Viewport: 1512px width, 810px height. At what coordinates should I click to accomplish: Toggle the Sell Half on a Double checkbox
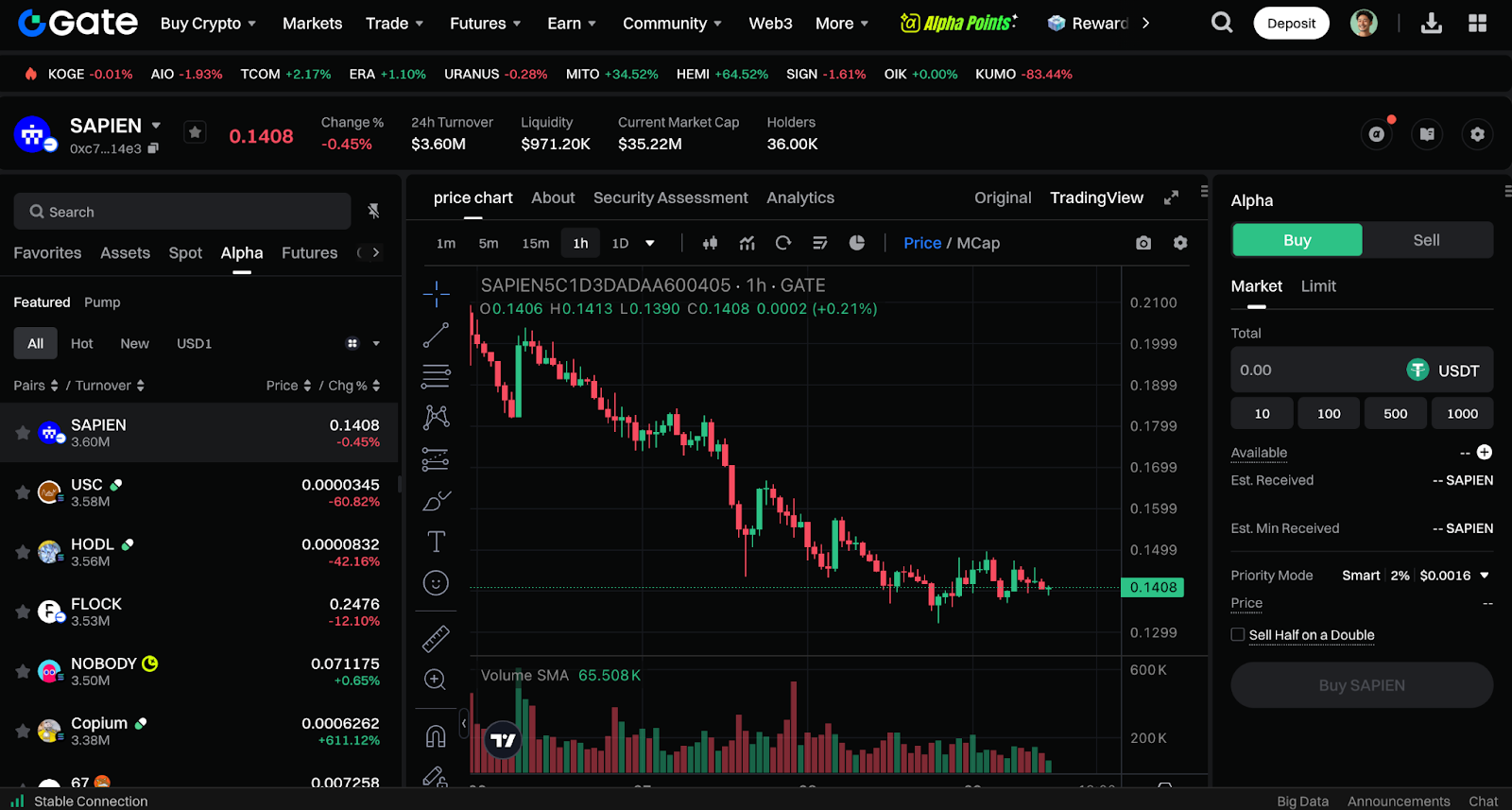point(1237,634)
